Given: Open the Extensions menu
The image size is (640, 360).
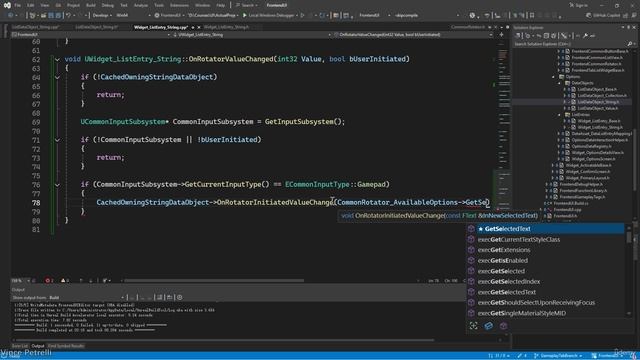Looking at the screenshot, I should 180,5.
